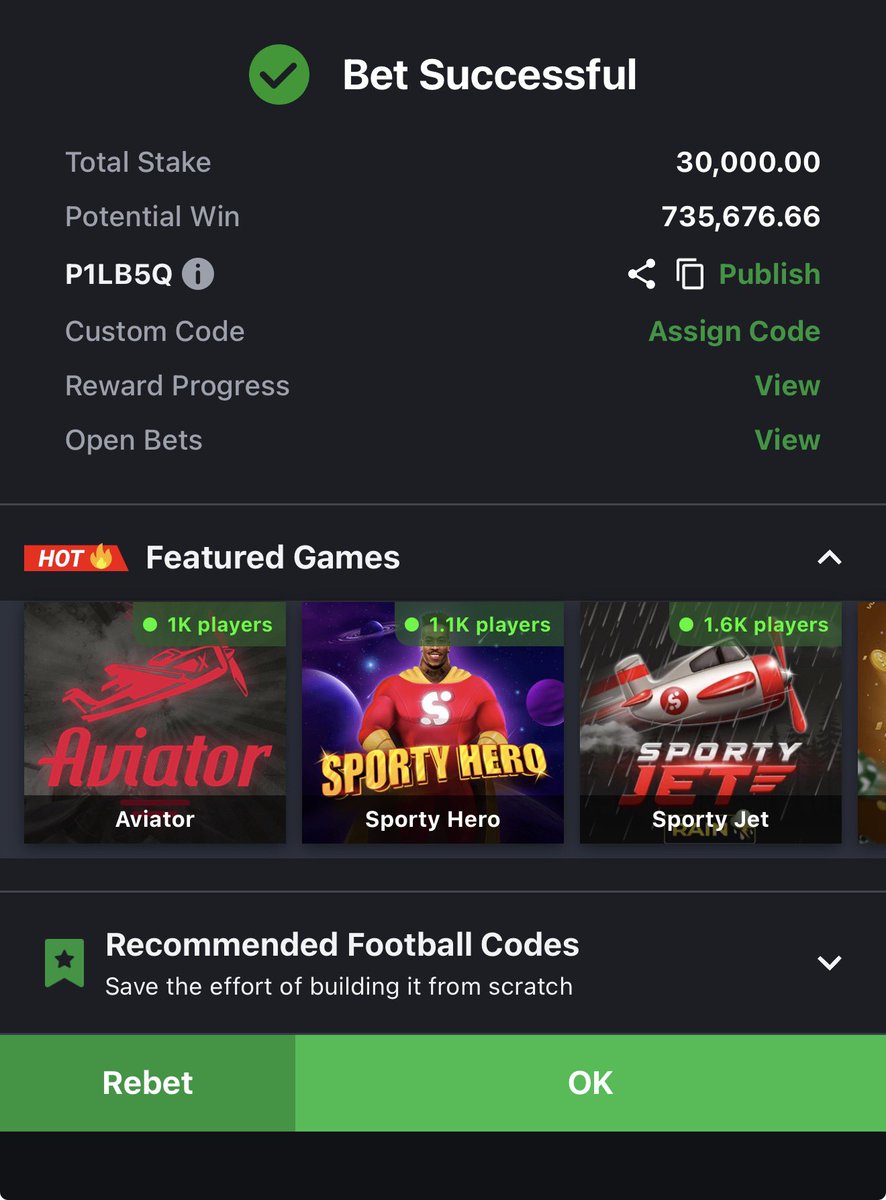The height and width of the screenshot is (1200, 886).
Task: Collapse the Featured Games section chevron
Action: coord(829,558)
